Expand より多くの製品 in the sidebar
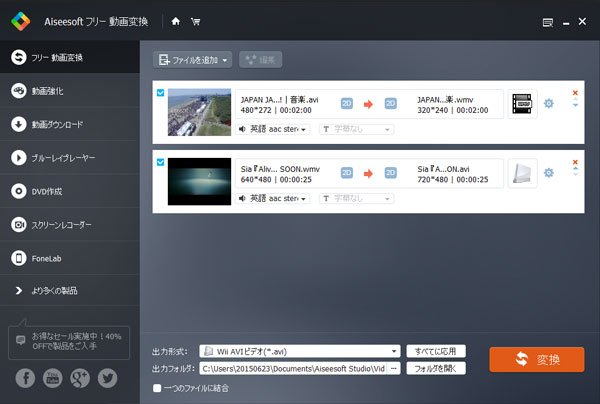Screen dimensions: 600x404 pyautogui.click(x=70, y=291)
